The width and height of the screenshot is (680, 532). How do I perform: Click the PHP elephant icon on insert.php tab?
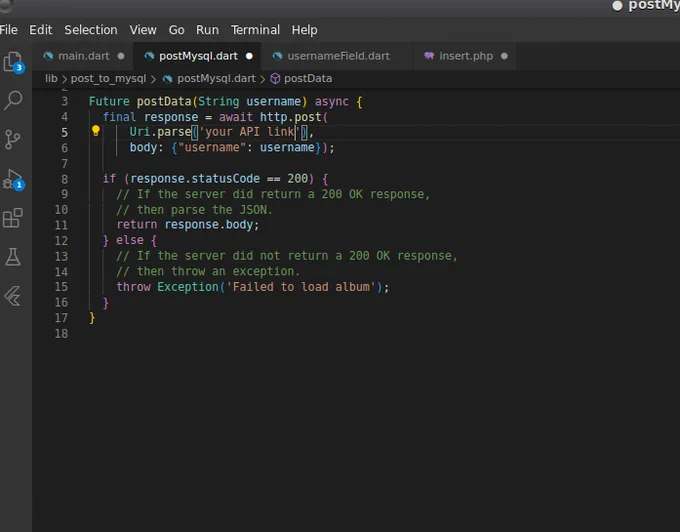click(x=429, y=55)
